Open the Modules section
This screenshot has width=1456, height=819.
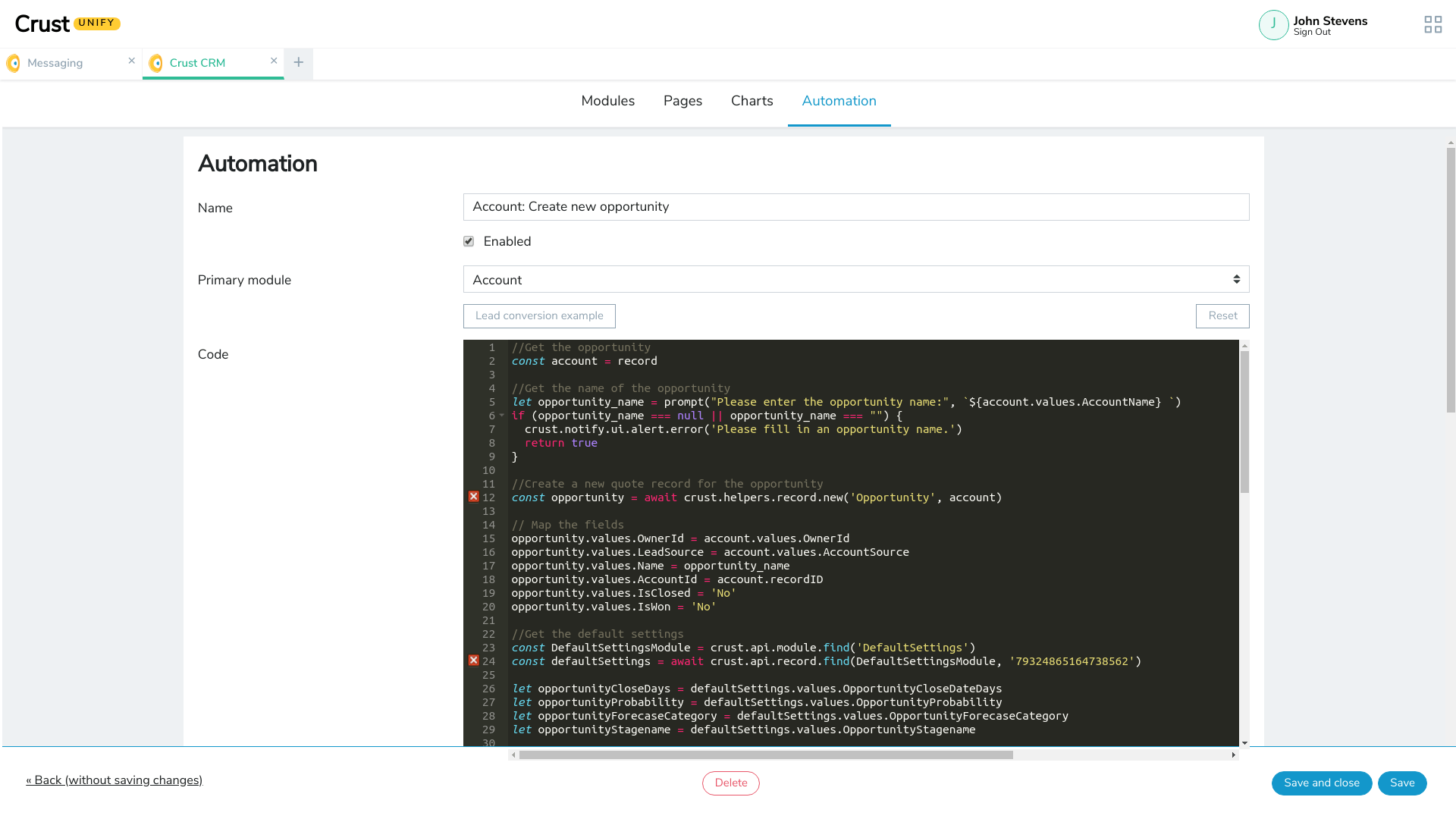point(607,101)
